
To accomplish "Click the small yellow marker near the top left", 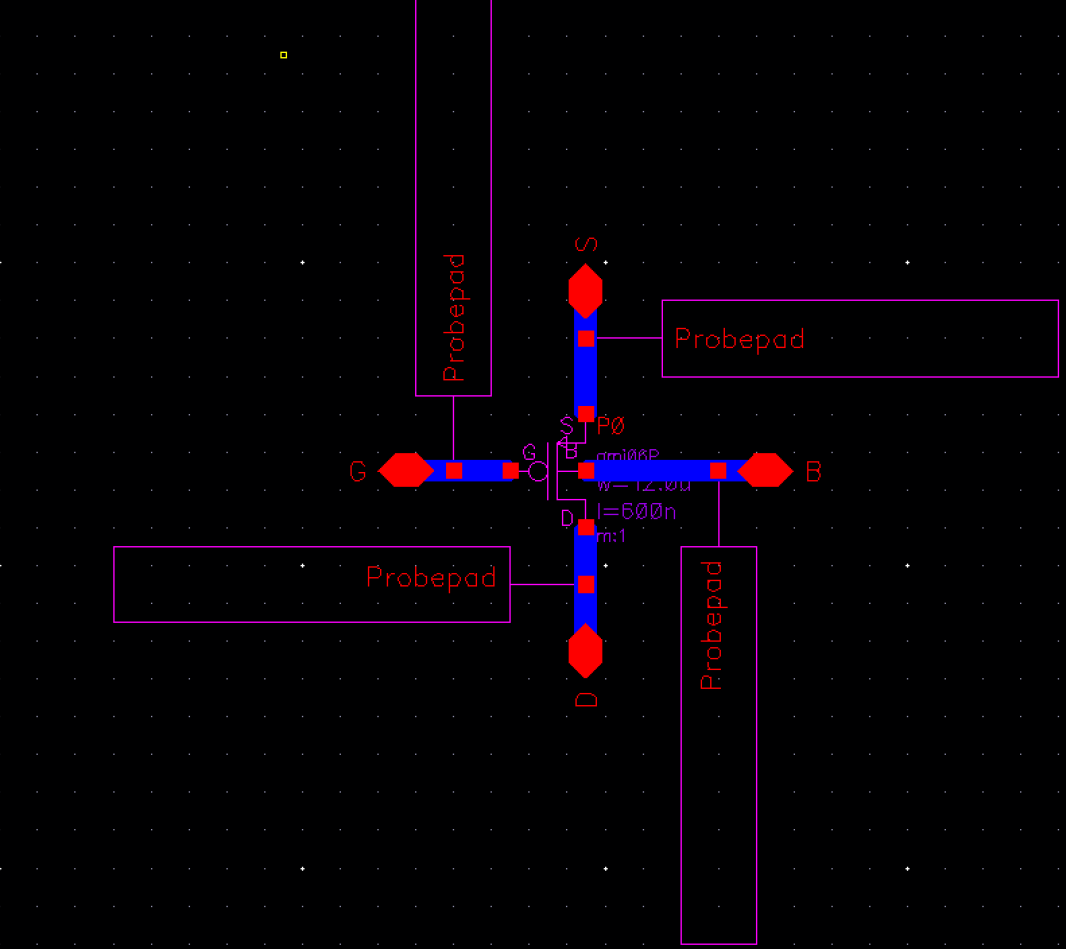I will tap(281, 56).
